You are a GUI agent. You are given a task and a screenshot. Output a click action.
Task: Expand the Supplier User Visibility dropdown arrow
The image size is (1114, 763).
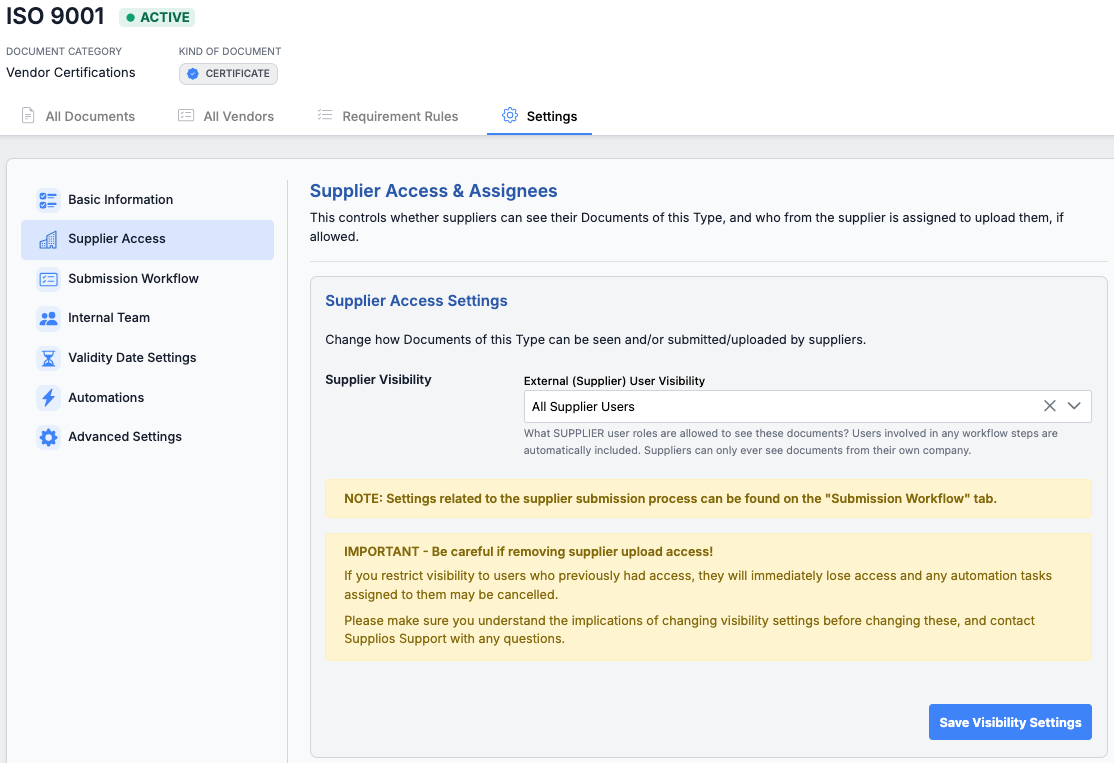pyautogui.click(x=1074, y=406)
